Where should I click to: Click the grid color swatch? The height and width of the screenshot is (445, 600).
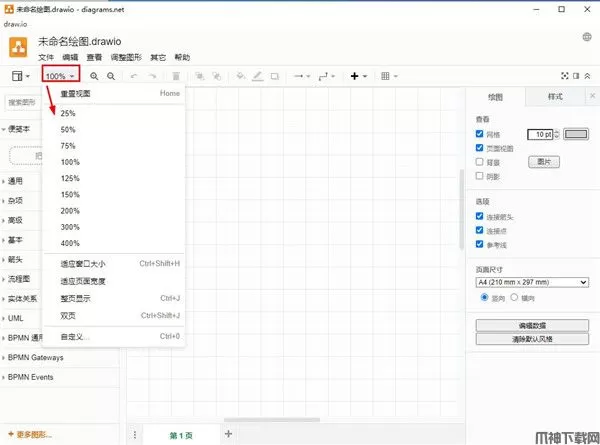[x=576, y=133]
